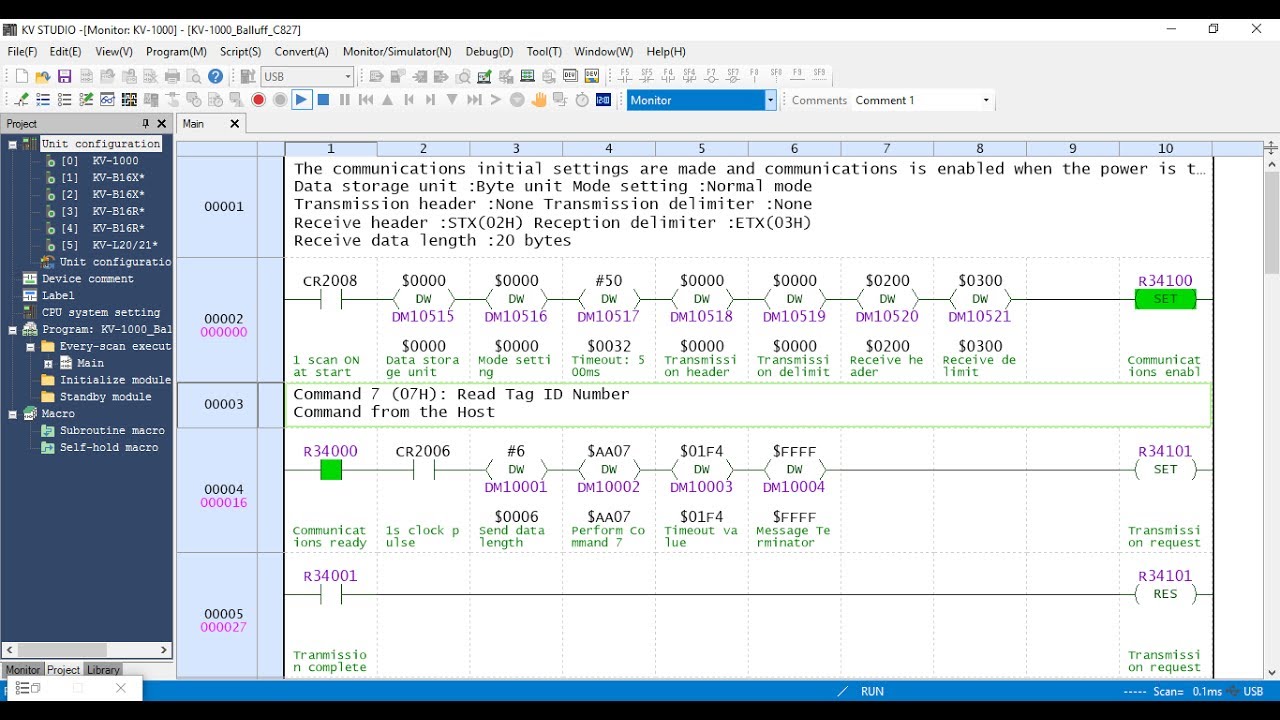Image resolution: width=1280 pixels, height=720 pixels.
Task: Expand the Main program node
Action: point(47,363)
